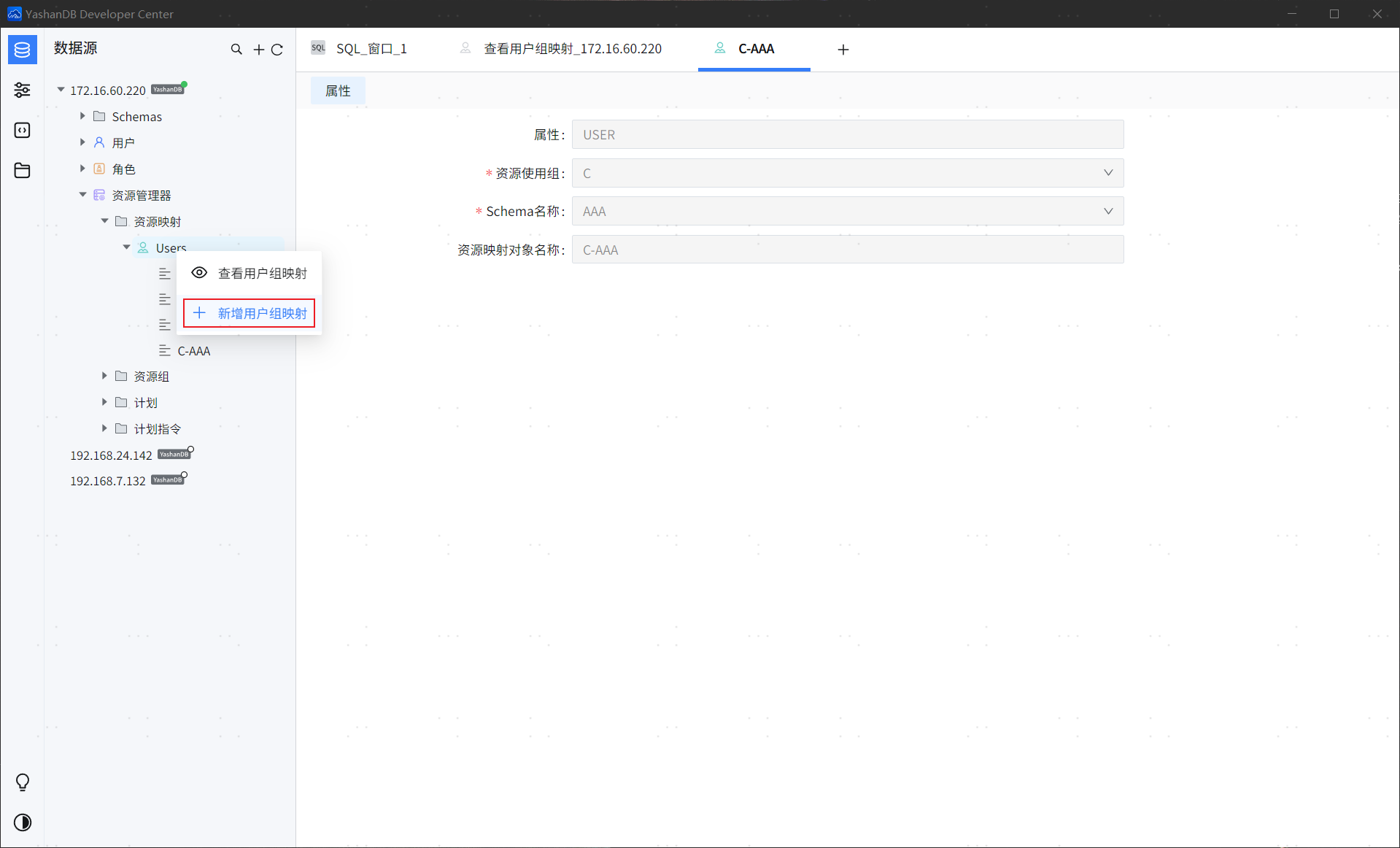Click the lightbulb tips icon
The height and width of the screenshot is (848, 1400).
[x=23, y=782]
